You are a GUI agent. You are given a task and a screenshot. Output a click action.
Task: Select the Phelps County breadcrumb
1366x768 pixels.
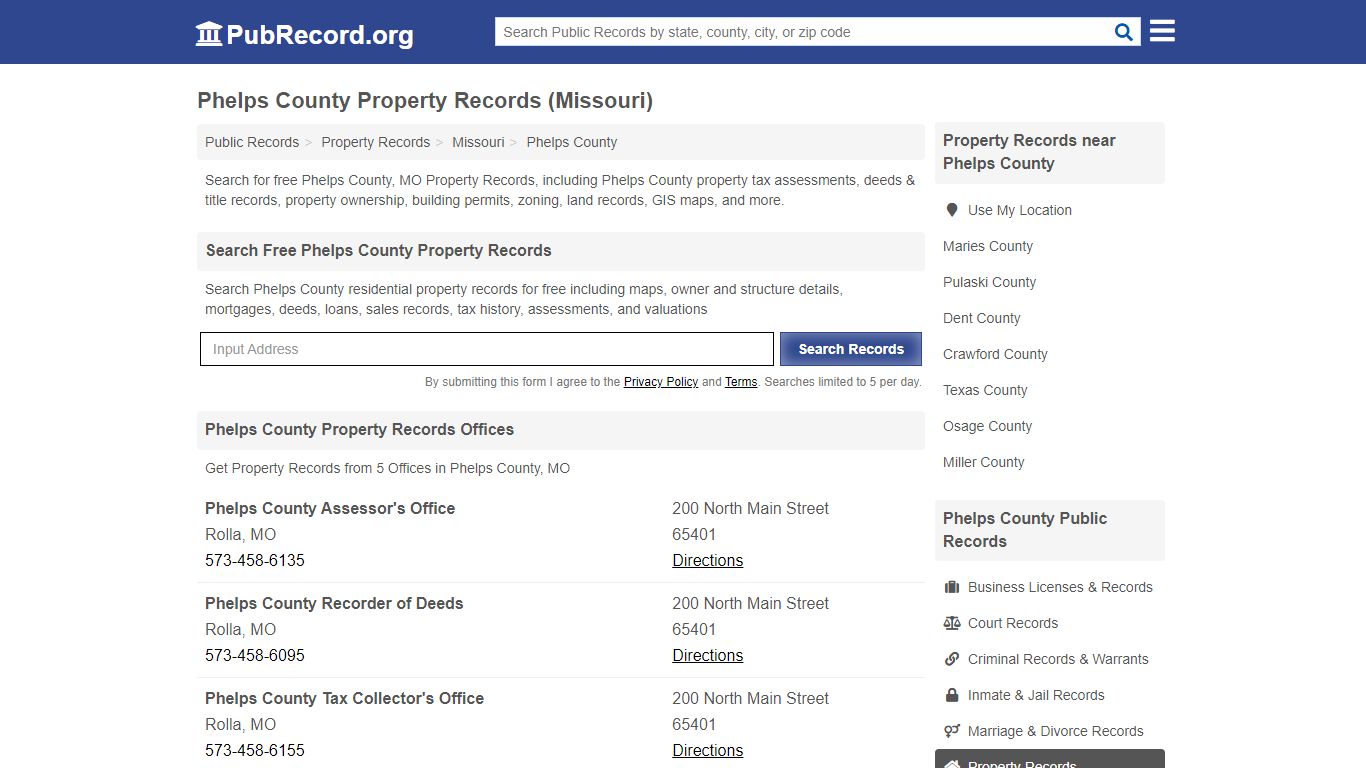[x=572, y=142]
